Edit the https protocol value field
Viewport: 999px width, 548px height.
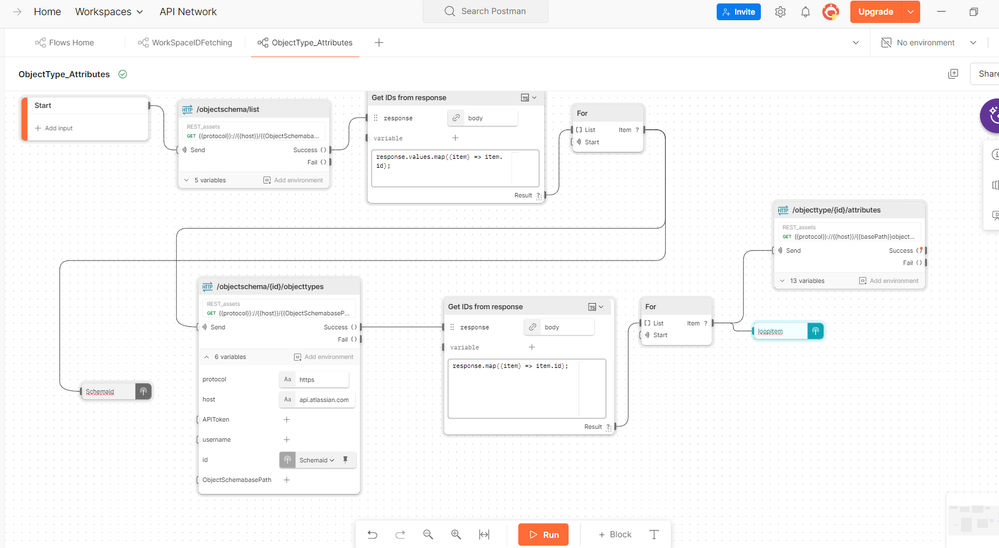(314, 379)
